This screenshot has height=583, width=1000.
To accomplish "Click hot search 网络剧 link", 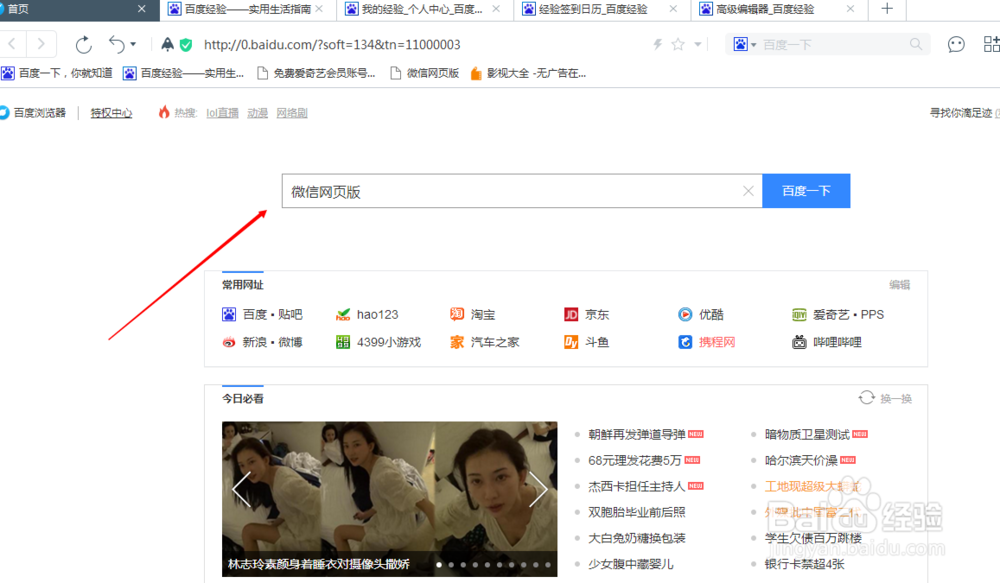I will click(x=292, y=113).
